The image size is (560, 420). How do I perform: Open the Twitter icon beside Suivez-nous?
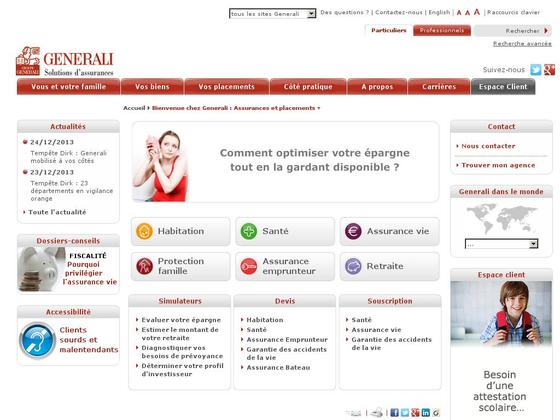(536, 70)
